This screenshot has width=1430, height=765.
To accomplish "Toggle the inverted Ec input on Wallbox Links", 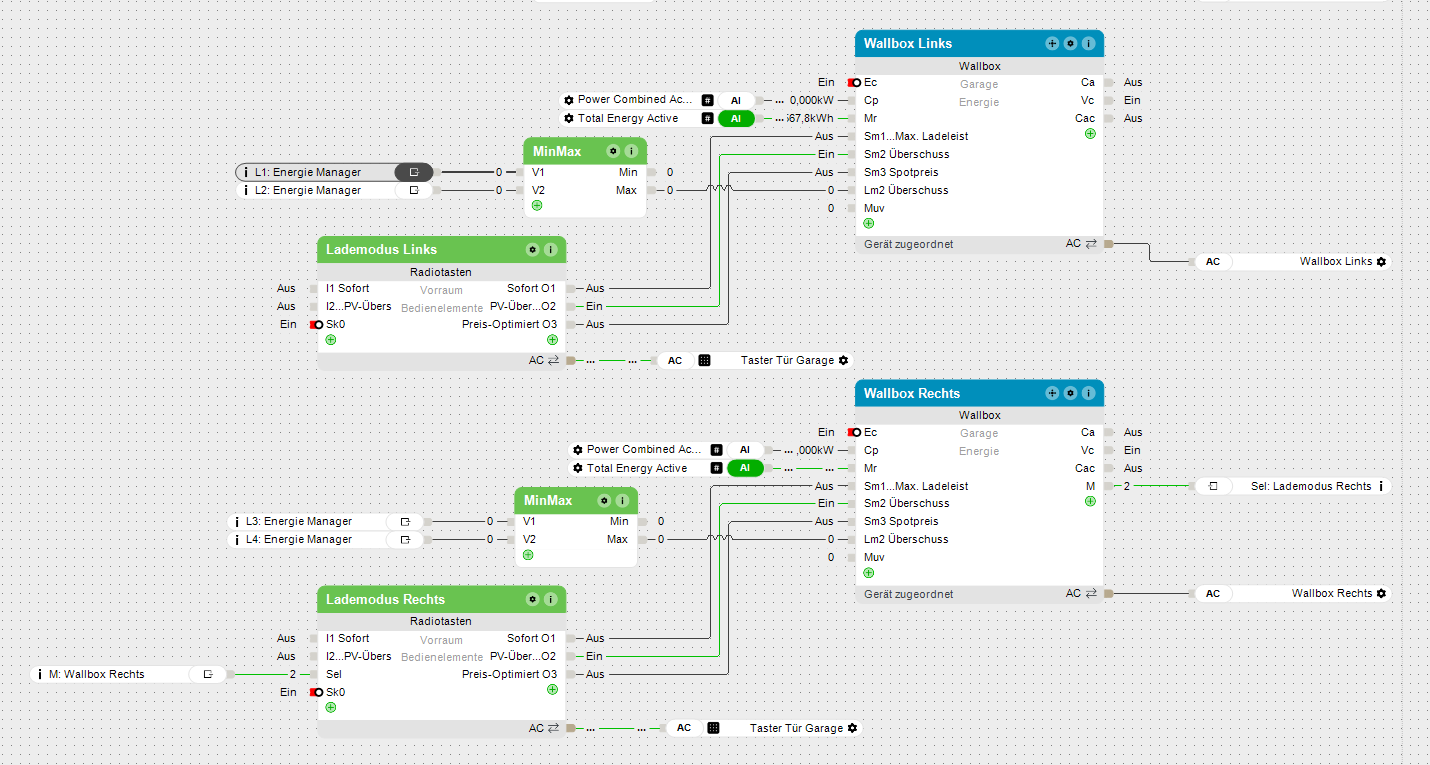I will tap(853, 82).
